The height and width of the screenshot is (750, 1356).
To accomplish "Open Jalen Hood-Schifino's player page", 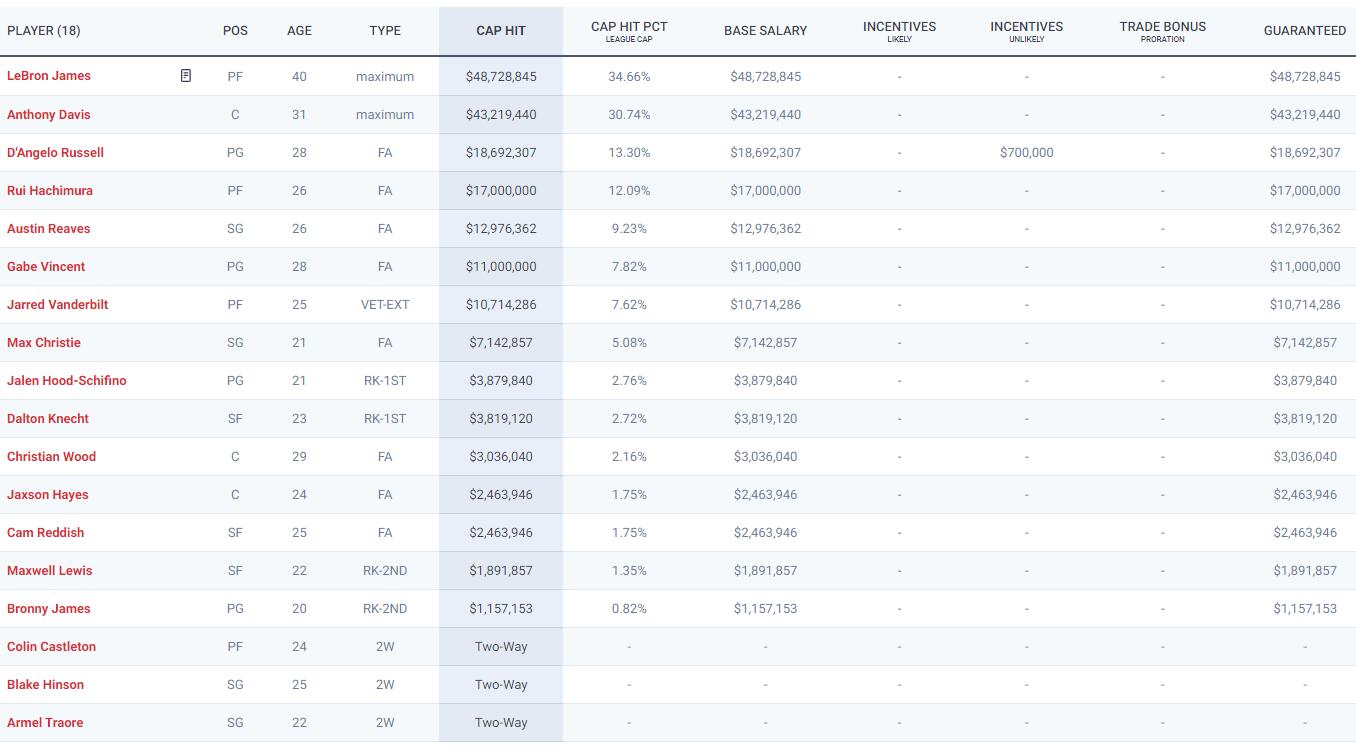I will click(67, 380).
